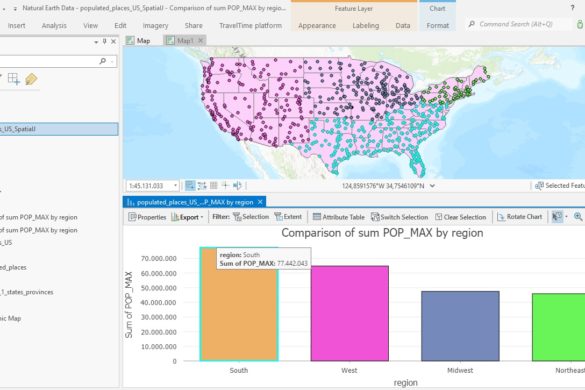Click the add-grid snapping icon in Contents pane
Viewport: 585px width, 390px height.
[14, 79]
